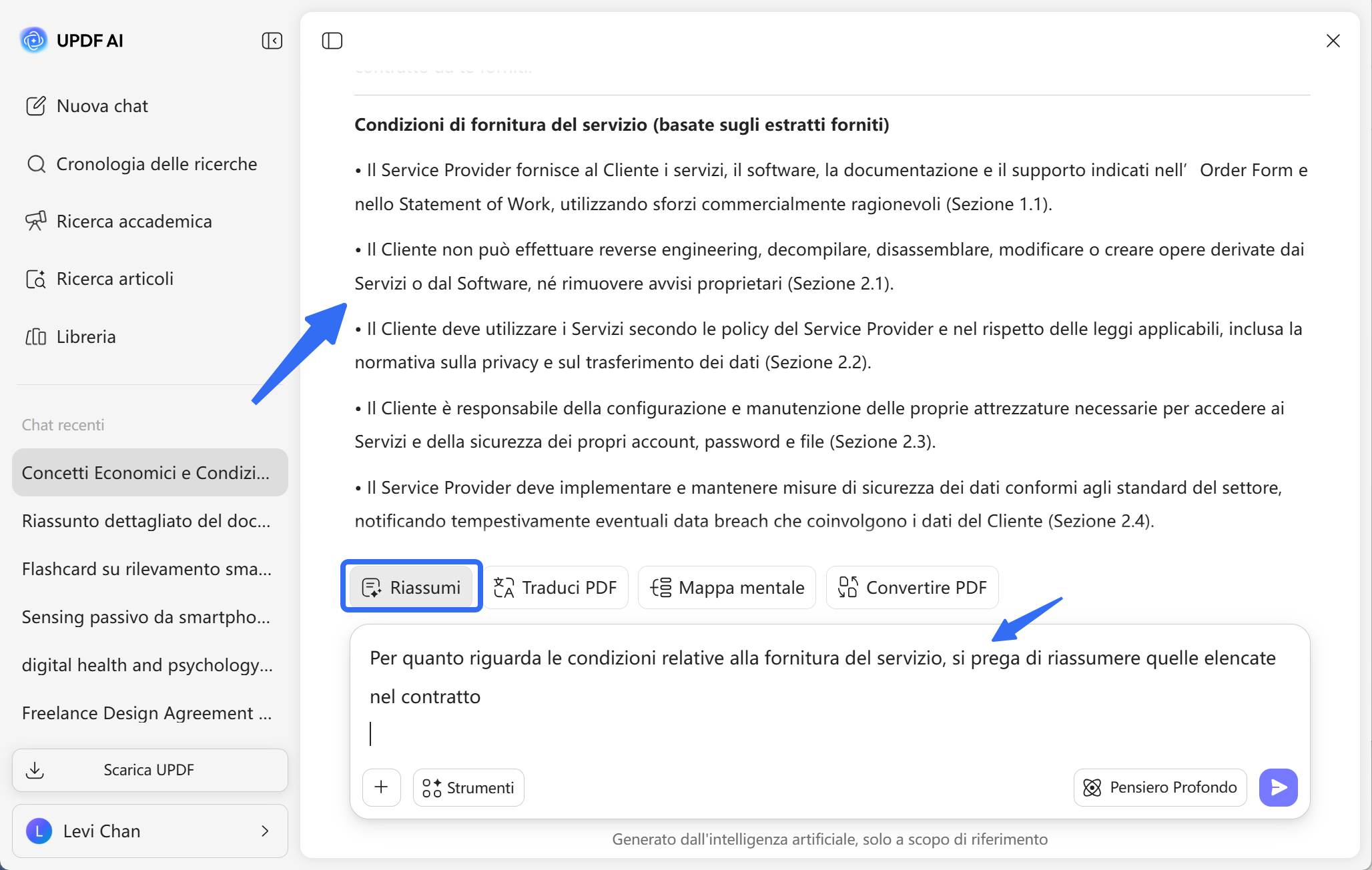Click Convertire PDF button
1372x870 pixels.
coord(912,587)
